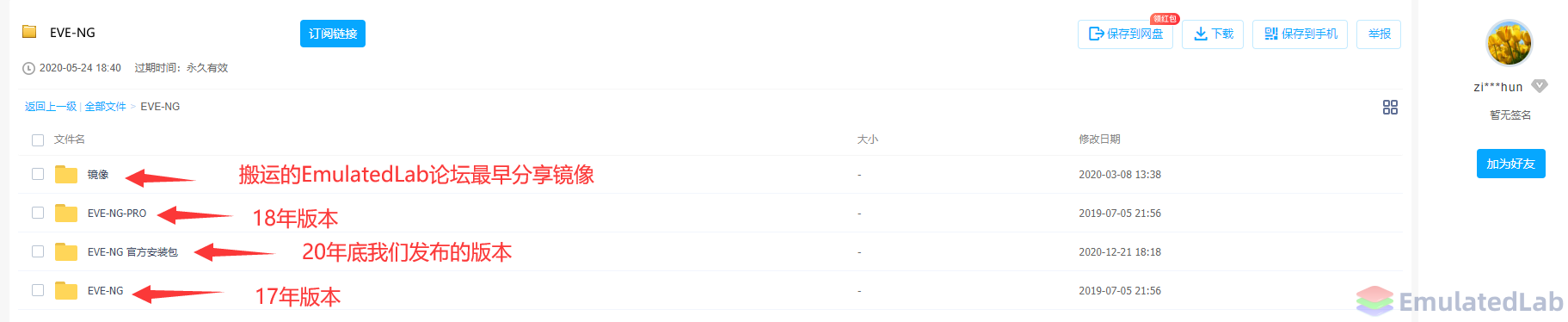Click 加为好友 add friend button
Screen dimensions: 1568x322
(x=1510, y=164)
